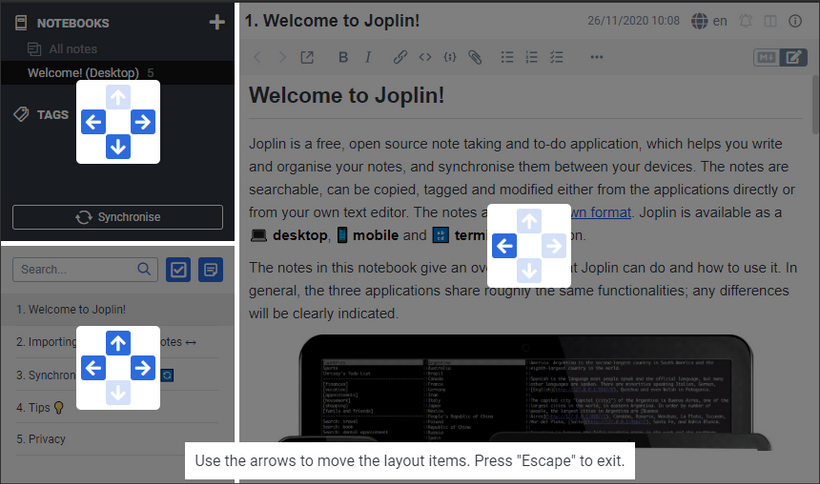Click the note date 26/11/2020 10:08
Screen dimensions: 820x484
pyautogui.click(x=633, y=21)
